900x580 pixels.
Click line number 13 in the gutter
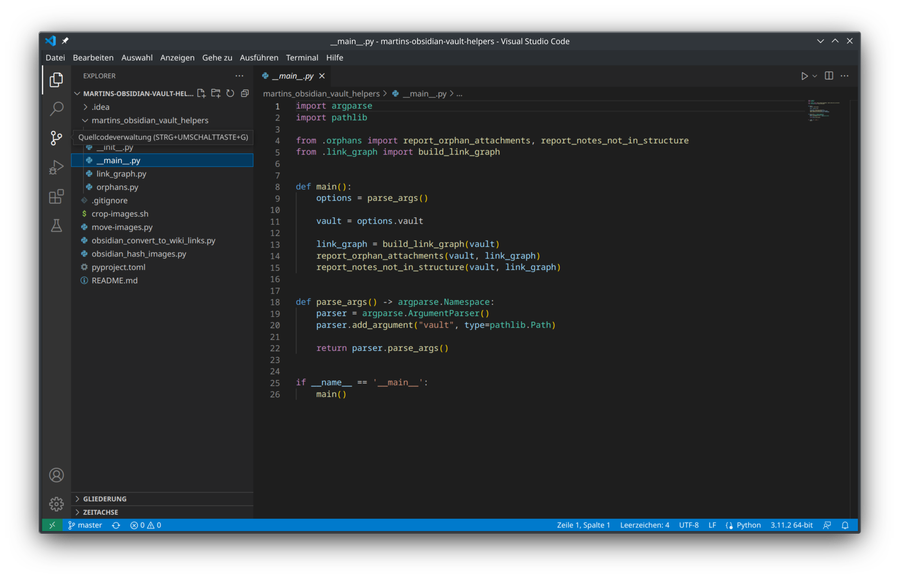pyautogui.click(x=275, y=244)
